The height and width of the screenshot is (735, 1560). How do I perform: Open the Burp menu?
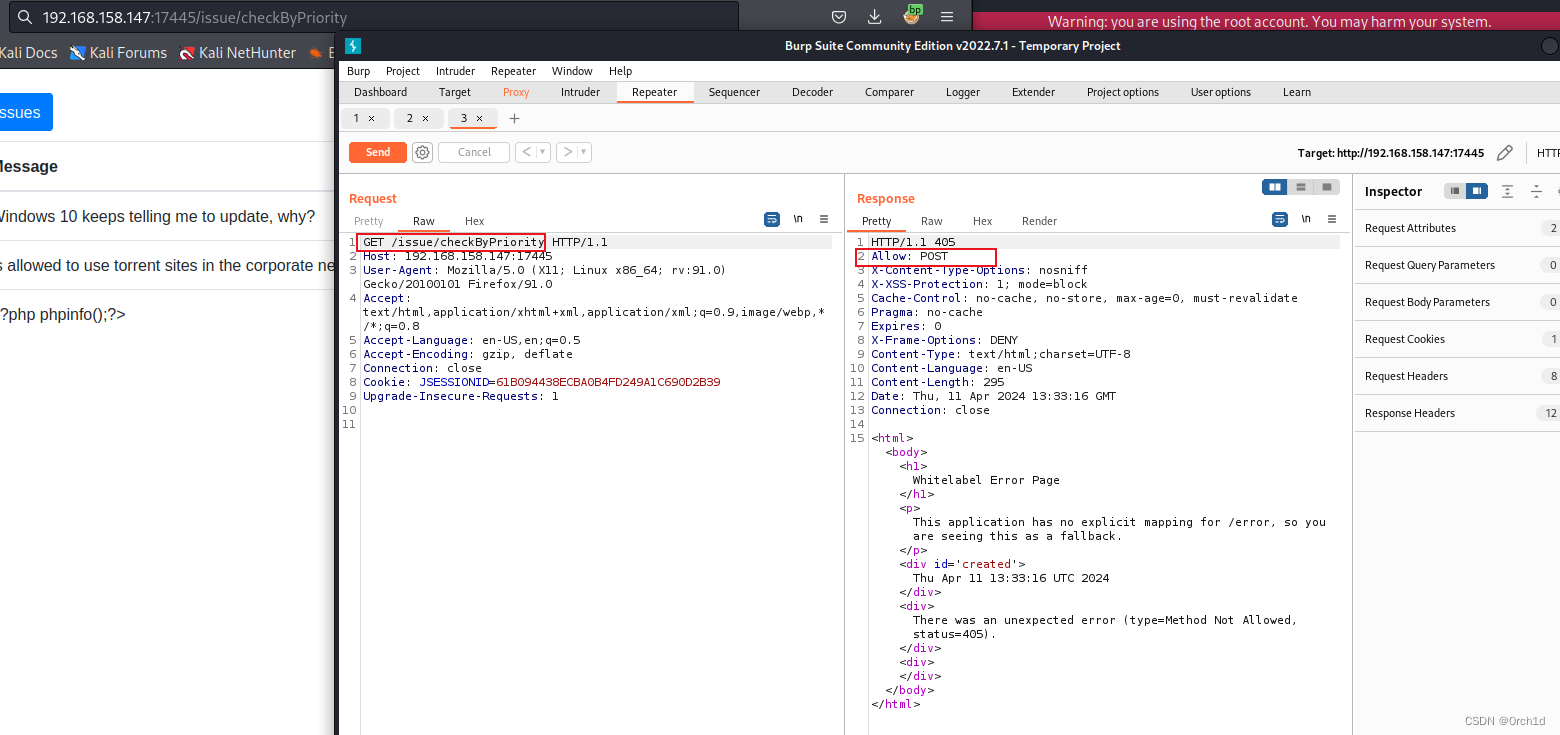tap(358, 71)
